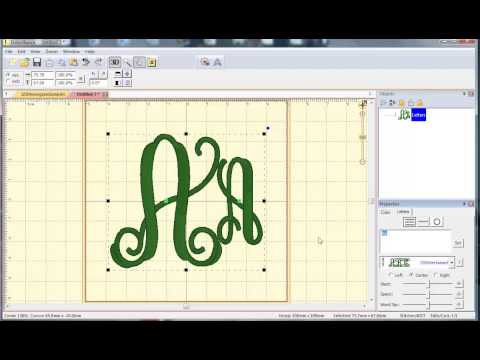This screenshot has height=360, width=480.
Task: Adjust the Slant slider
Action: tap(427, 284)
